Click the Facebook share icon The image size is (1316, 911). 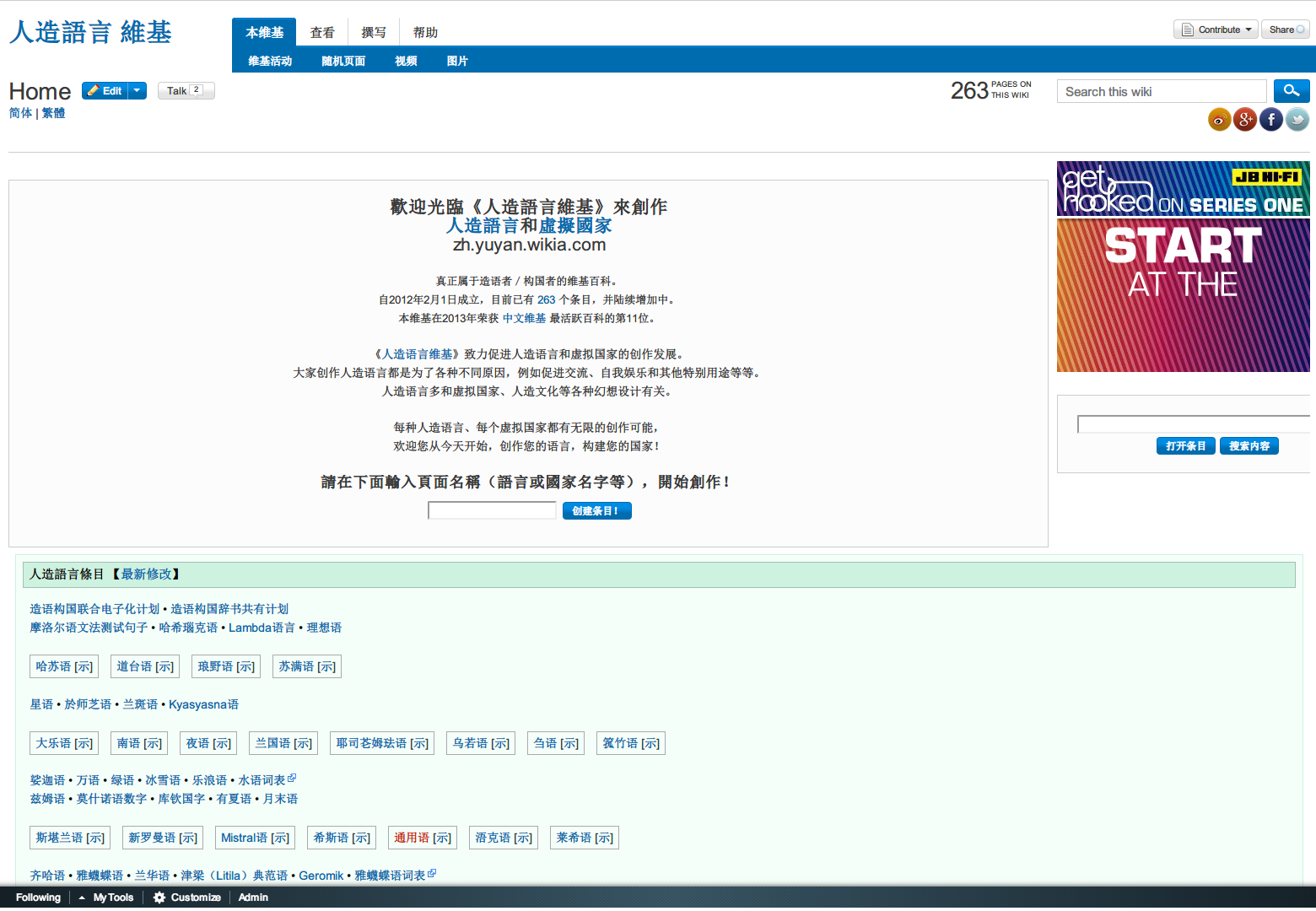(1271, 120)
